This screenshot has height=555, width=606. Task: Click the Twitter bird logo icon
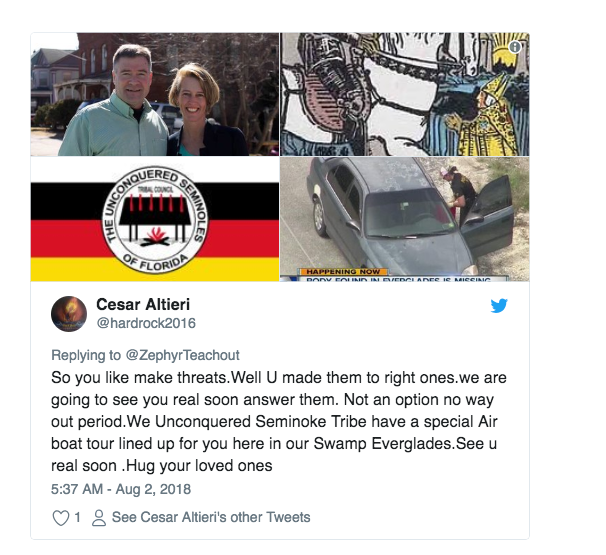click(499, 305)
